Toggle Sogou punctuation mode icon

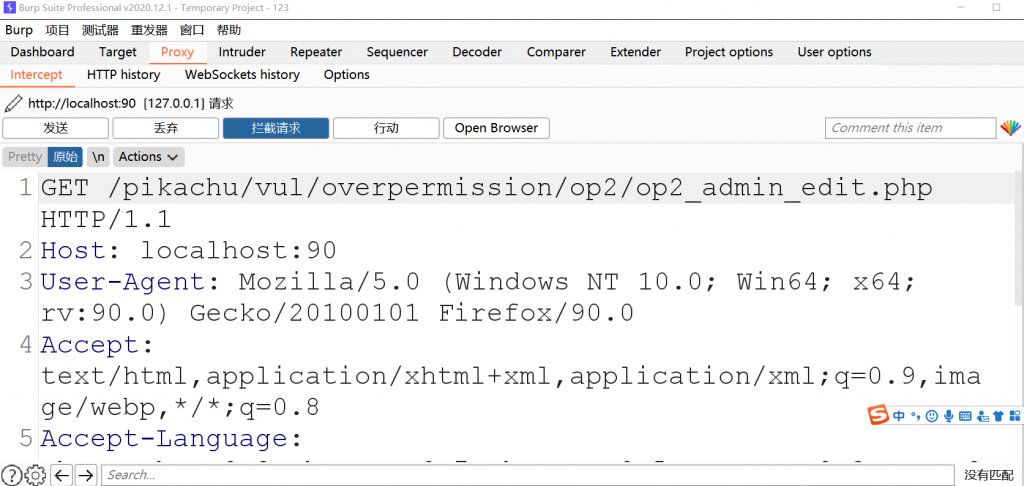916,415
